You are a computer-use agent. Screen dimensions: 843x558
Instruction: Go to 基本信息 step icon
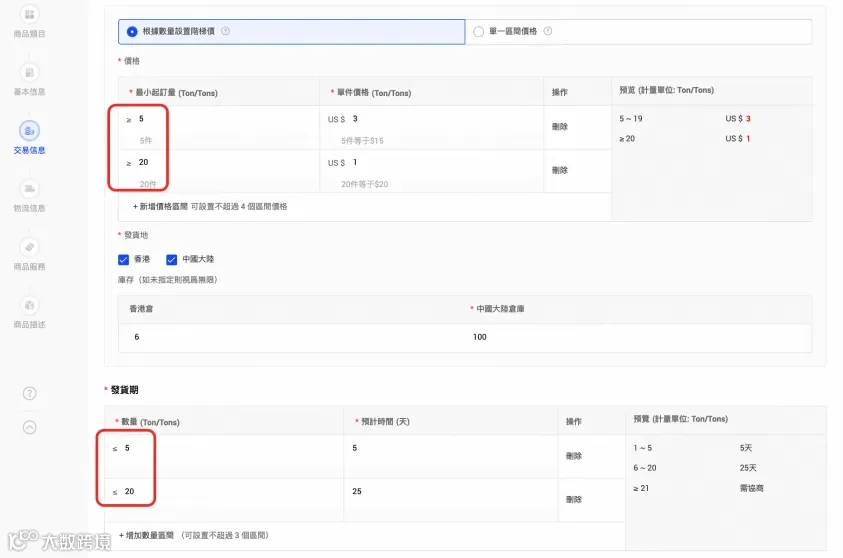click(30, 72)
